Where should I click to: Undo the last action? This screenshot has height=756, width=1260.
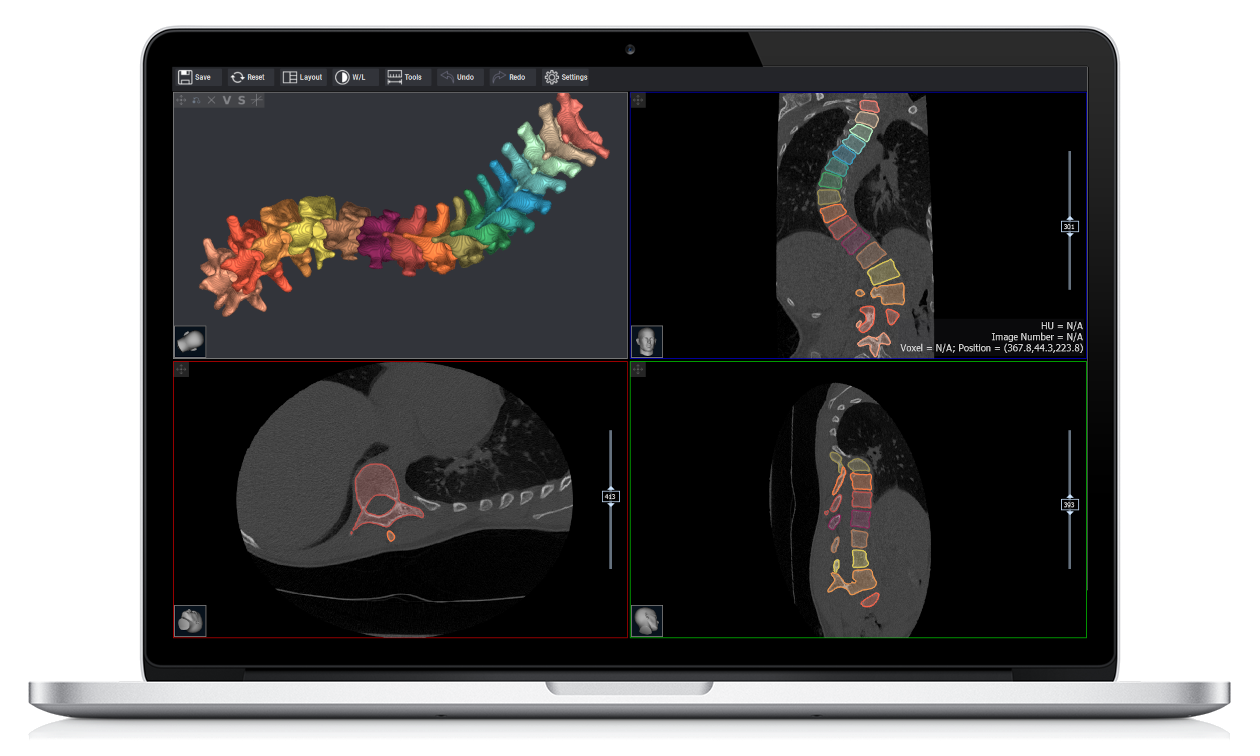pyautogui.click(x=457, y=77)
